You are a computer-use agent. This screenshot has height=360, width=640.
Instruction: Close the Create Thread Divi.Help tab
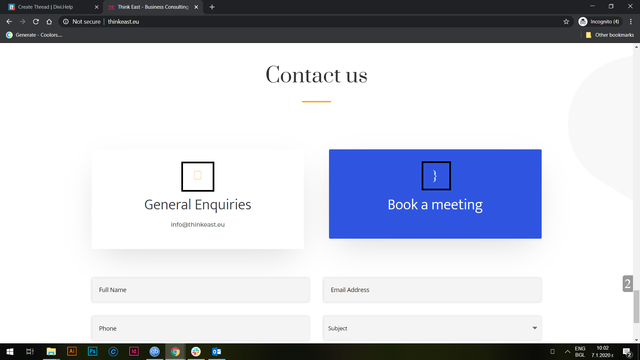point(97,7)
